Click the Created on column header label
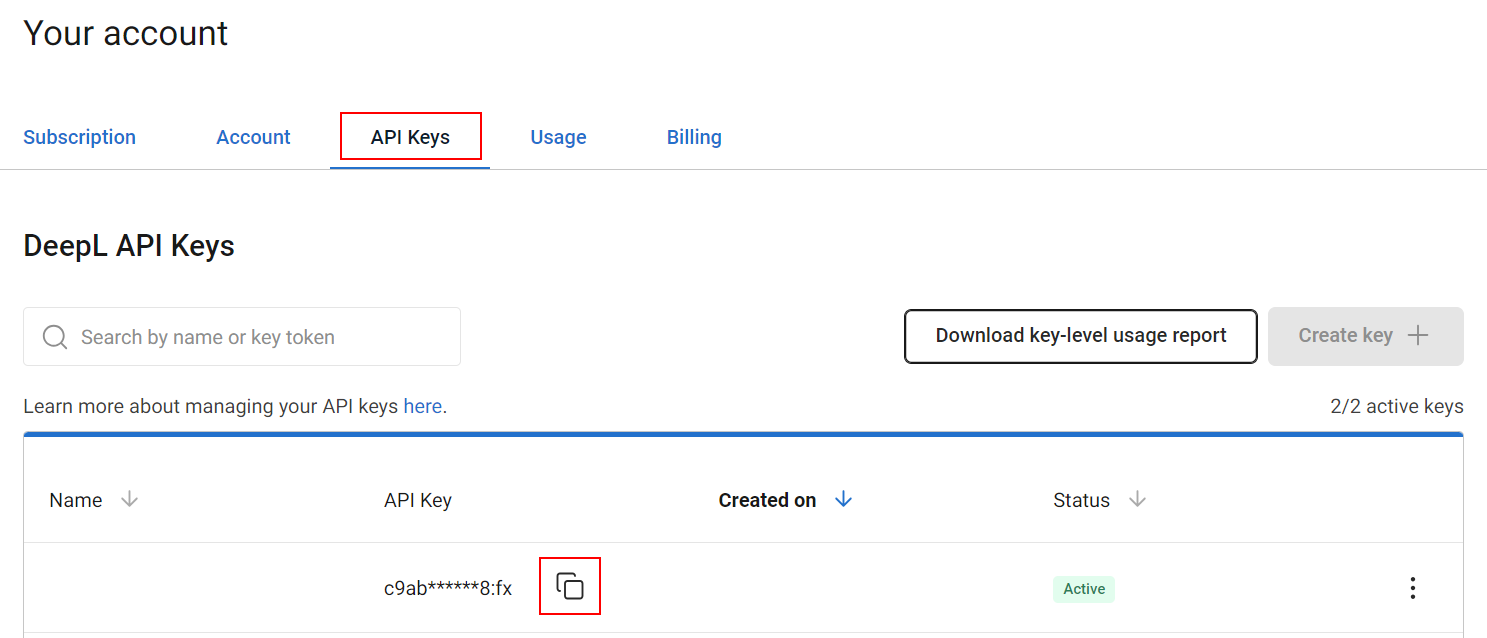The width and height of the screenshot is (1487, 638). pos(767,500)
